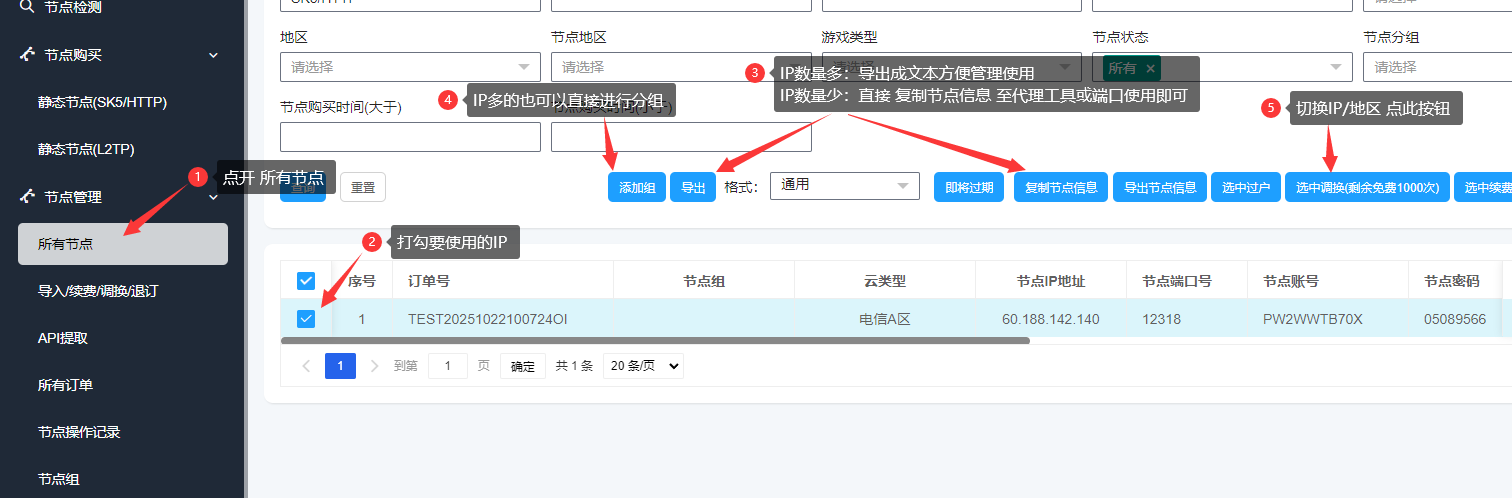Screen dimensions: 1512x498
Task: Click the 节点检测 search icon in sidebar
Action: point(26,7)
